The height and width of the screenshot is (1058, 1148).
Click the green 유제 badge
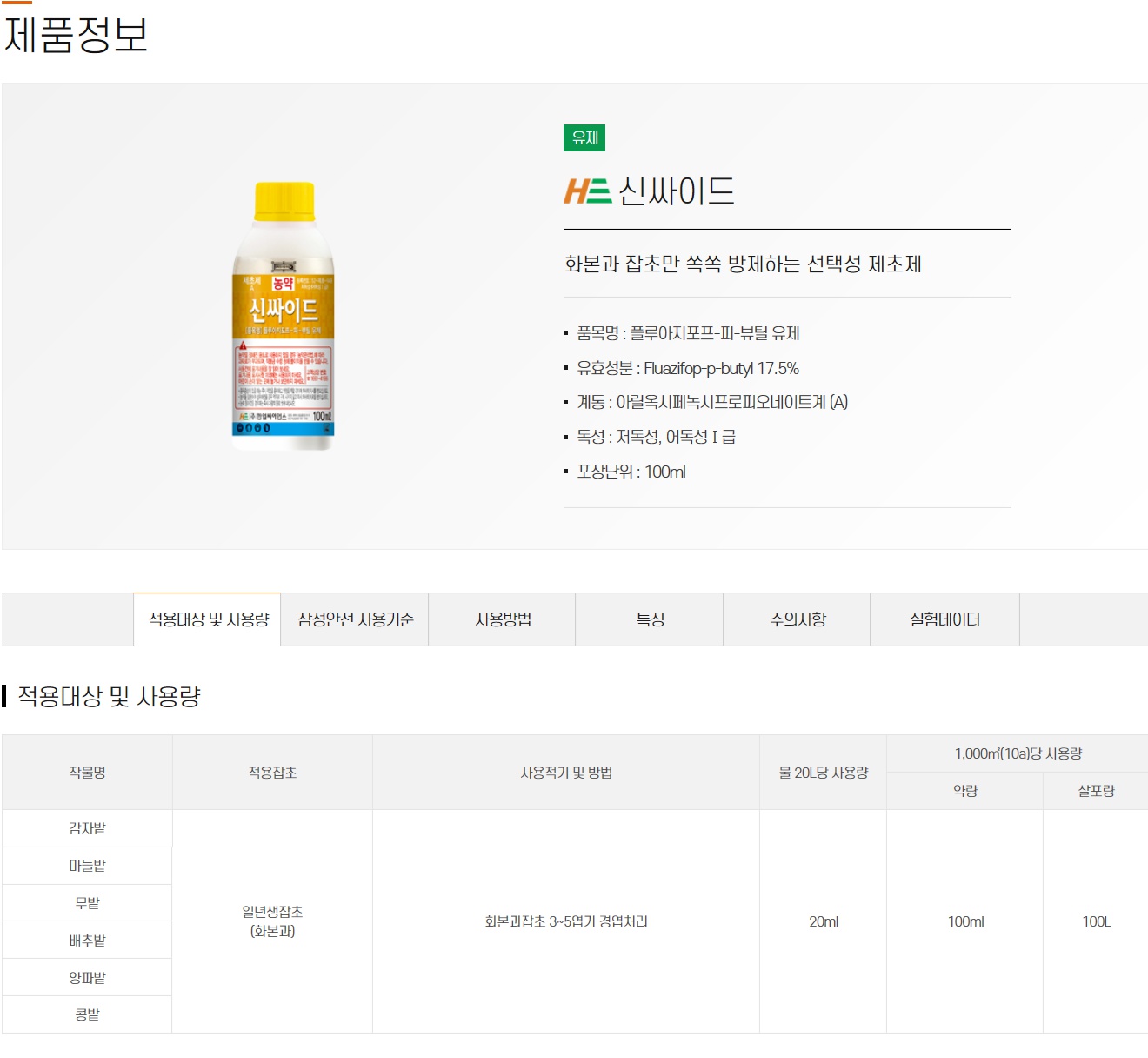584,137
